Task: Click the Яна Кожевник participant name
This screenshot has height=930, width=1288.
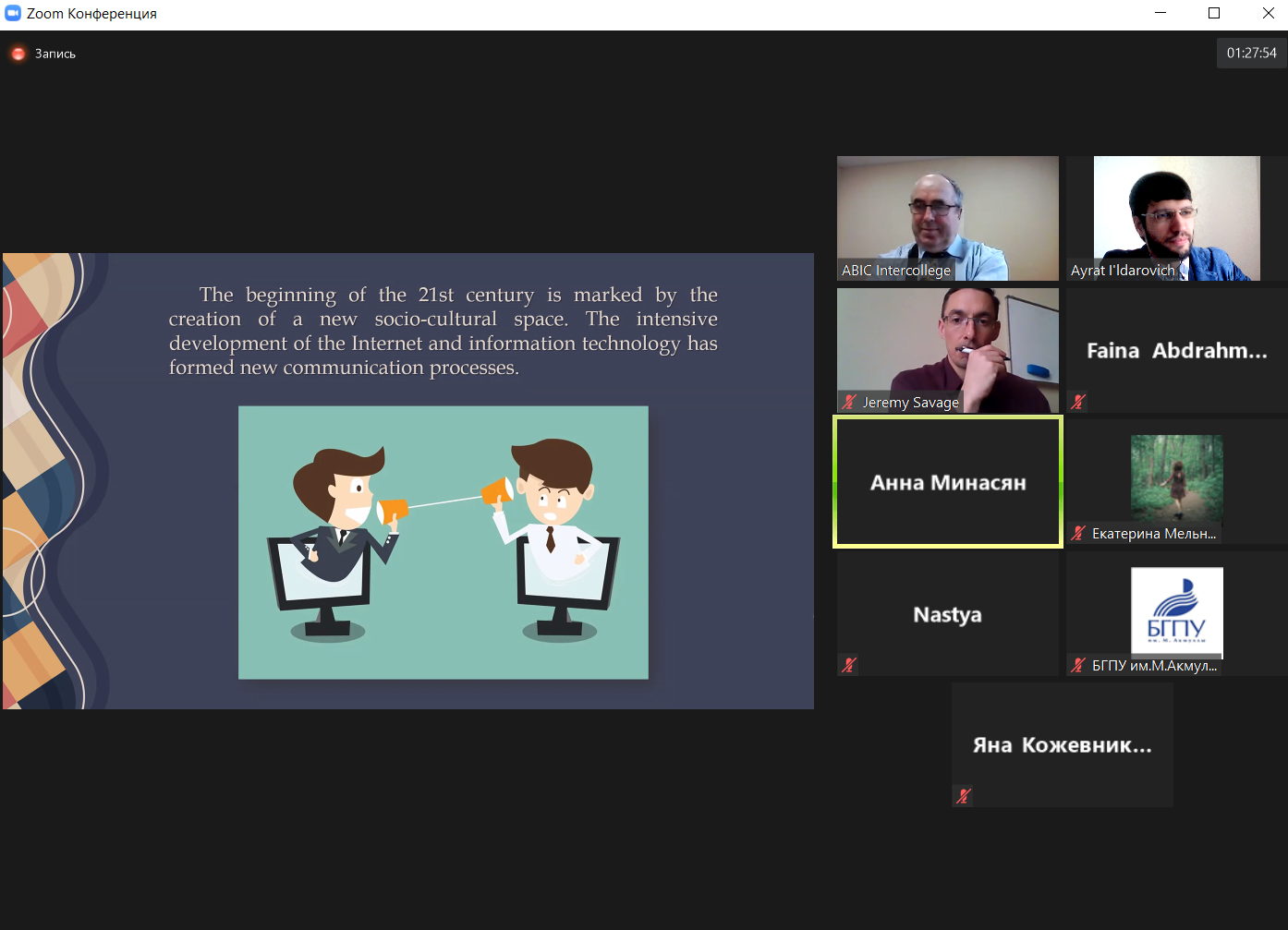Action: click(1062, 745)
